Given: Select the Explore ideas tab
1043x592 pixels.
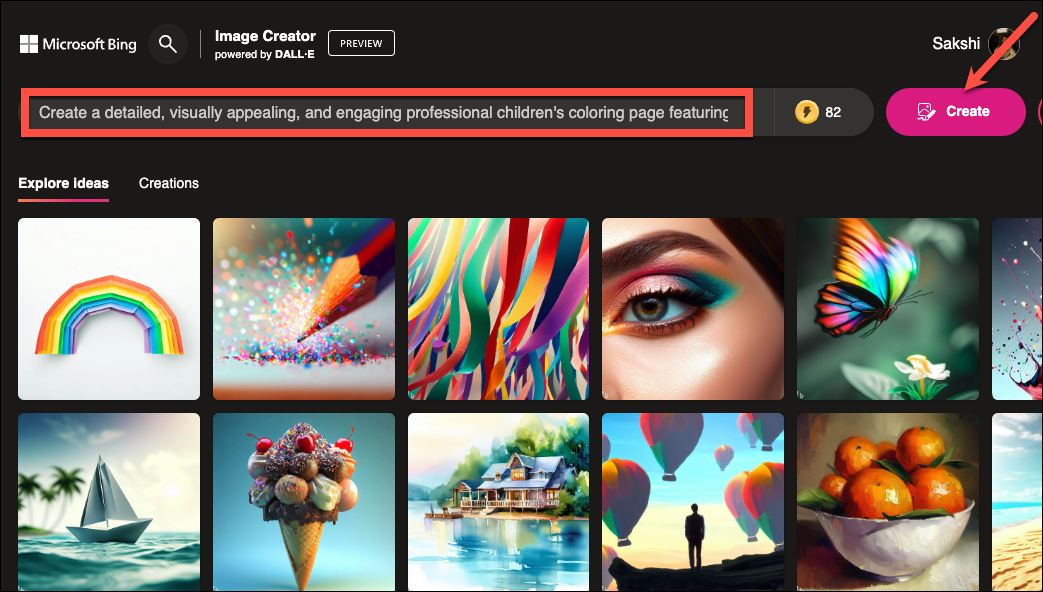Looking at the screenshot, I should 63,183.
